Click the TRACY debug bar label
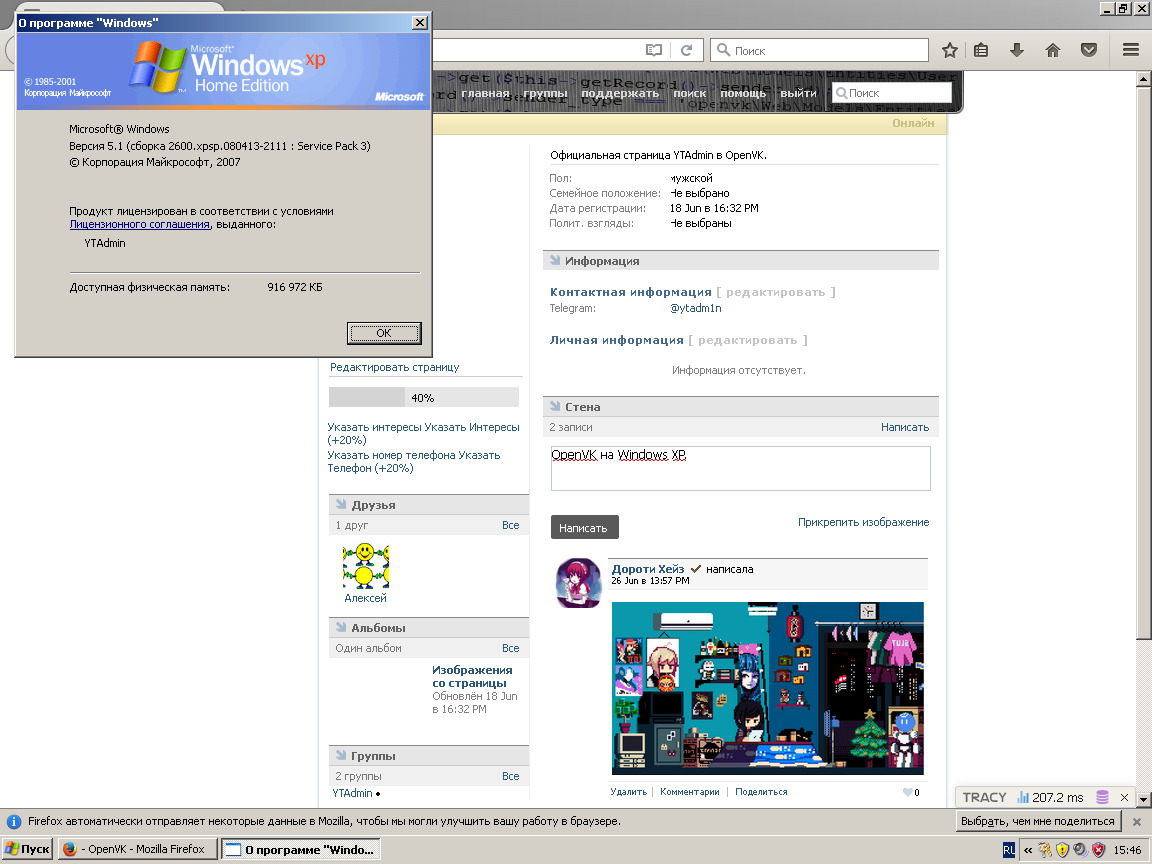The width and height of the screenshot is (1152, 864). [x=984, y=797]
